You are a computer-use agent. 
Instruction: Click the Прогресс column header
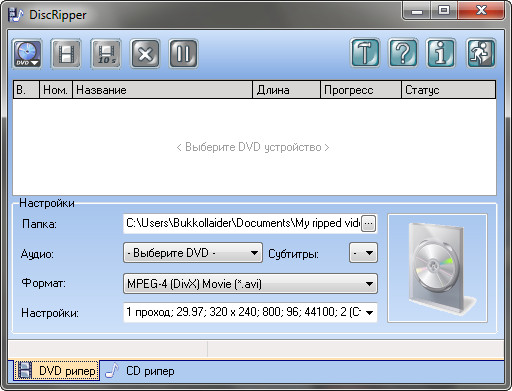point(361,90)
